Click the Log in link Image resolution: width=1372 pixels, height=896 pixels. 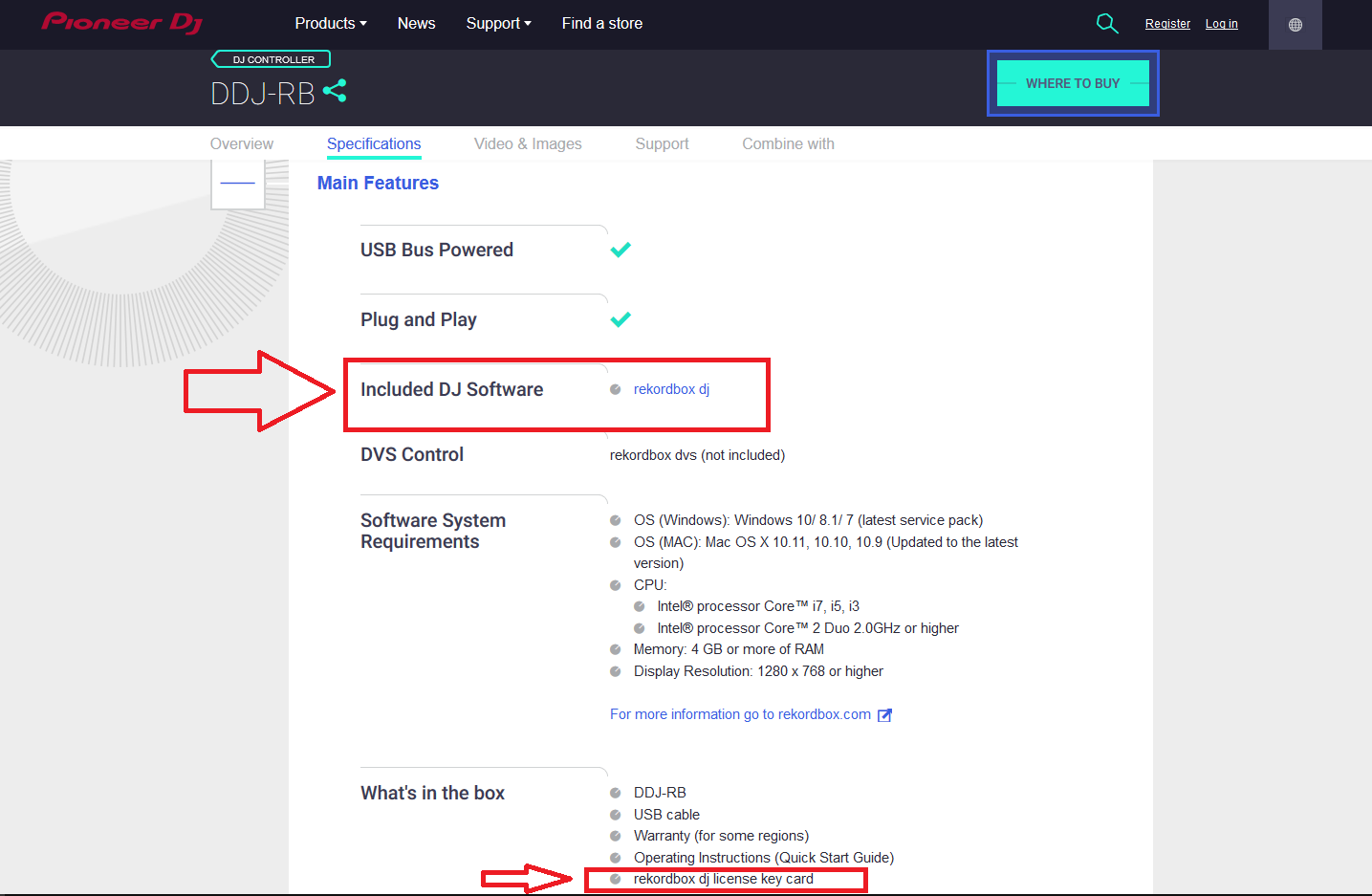click(x=1221, y=24)
